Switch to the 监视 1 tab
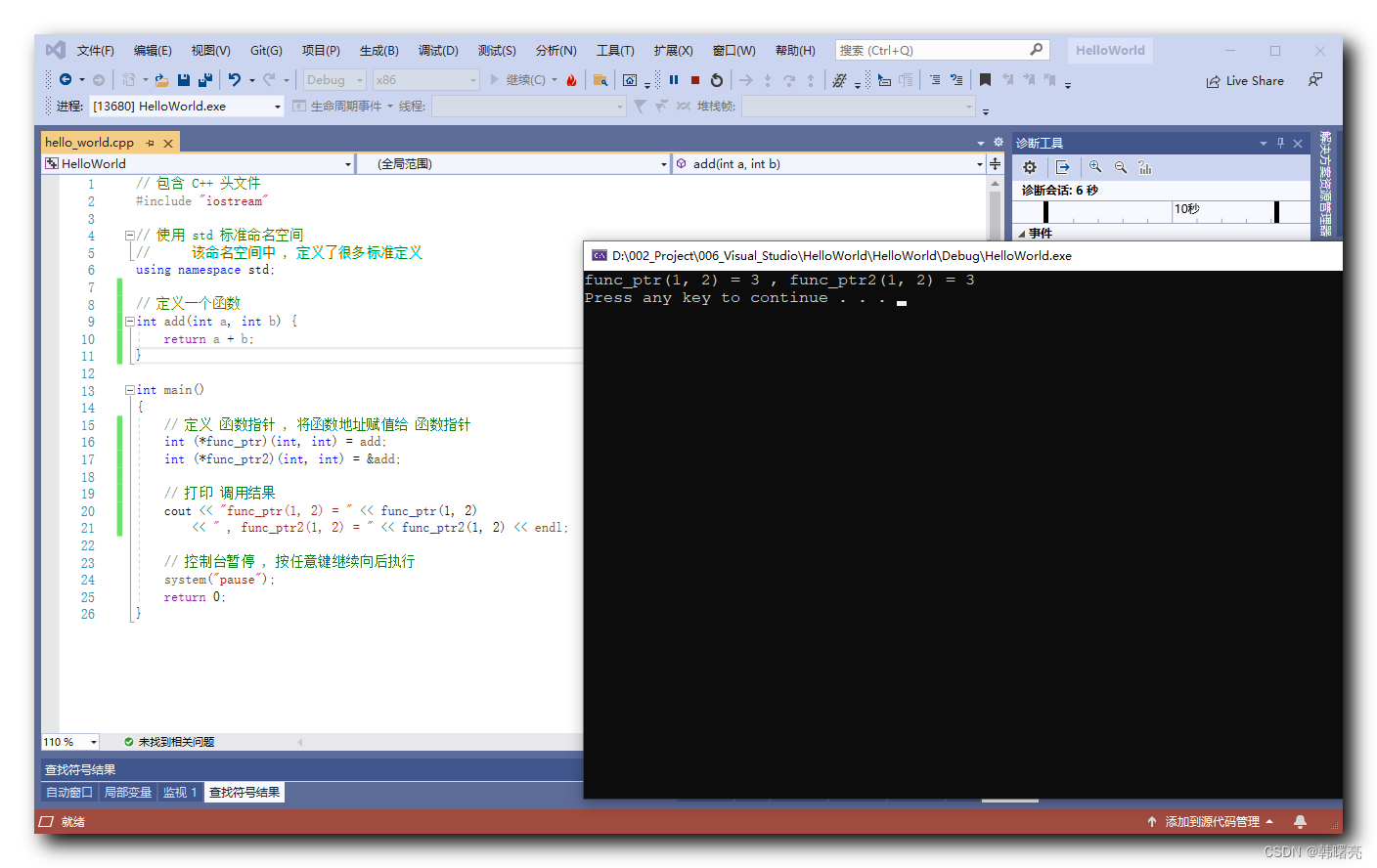Viewport: 1377px width, 868px height. (x=180, y=793)
